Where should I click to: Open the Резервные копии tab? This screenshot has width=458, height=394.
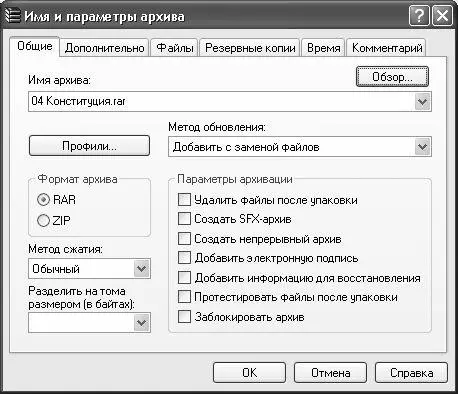pyautogui.click(x=250, y=48)
